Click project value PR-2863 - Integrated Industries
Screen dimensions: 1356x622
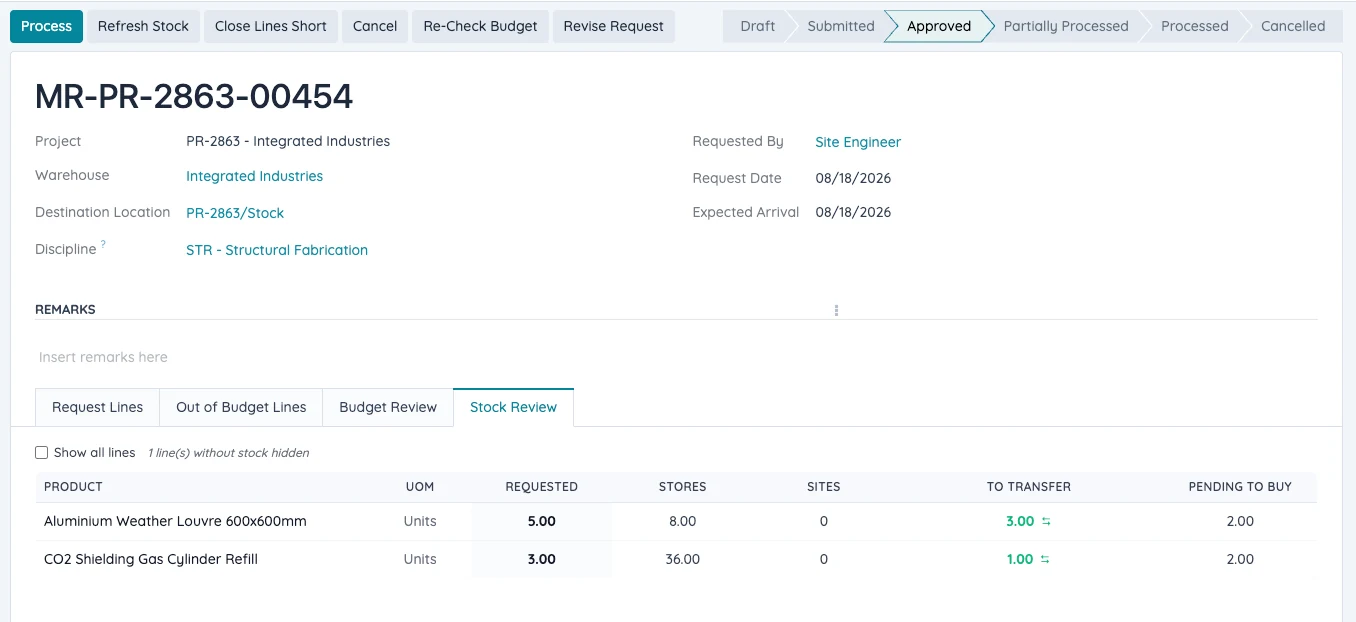pyautogui.click(x=288, y=141)
